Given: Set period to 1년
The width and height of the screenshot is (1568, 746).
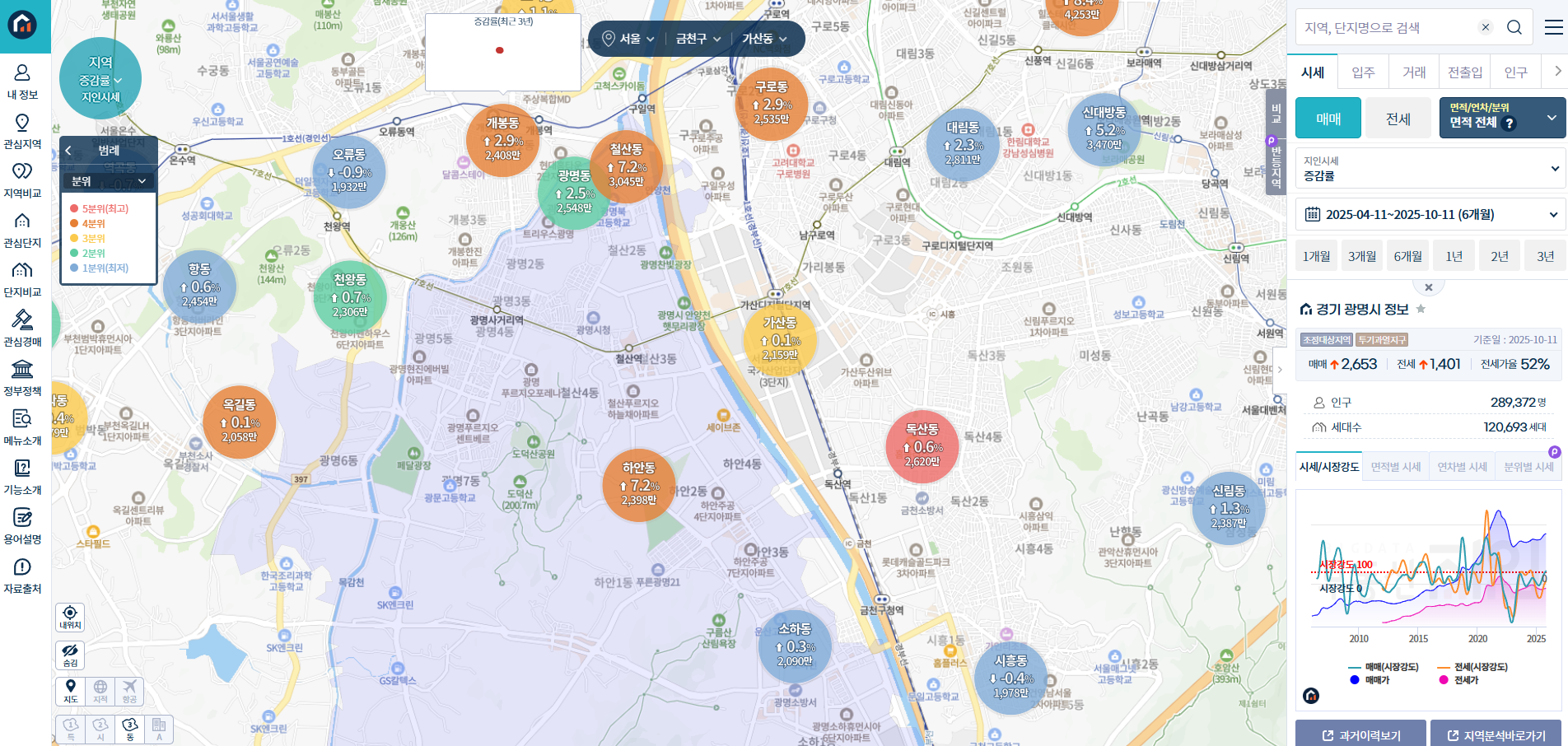Looking at the screenshot, I should (x=1454, y=256).
